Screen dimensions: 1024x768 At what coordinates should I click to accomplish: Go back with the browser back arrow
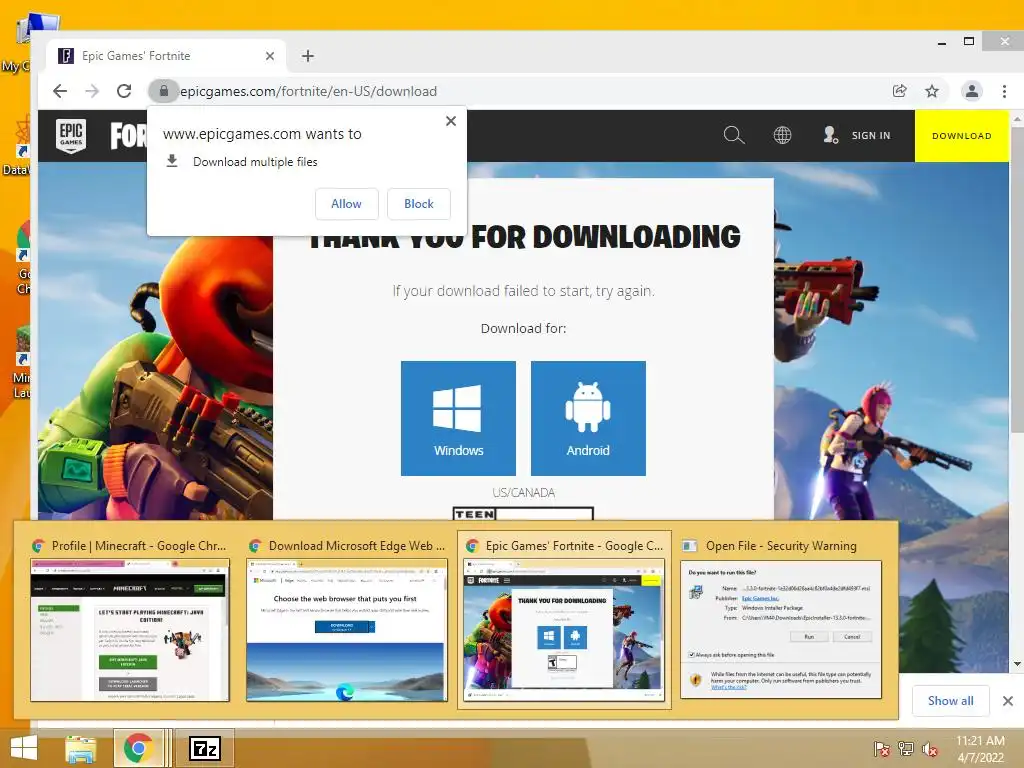click(x=59, y=91)
